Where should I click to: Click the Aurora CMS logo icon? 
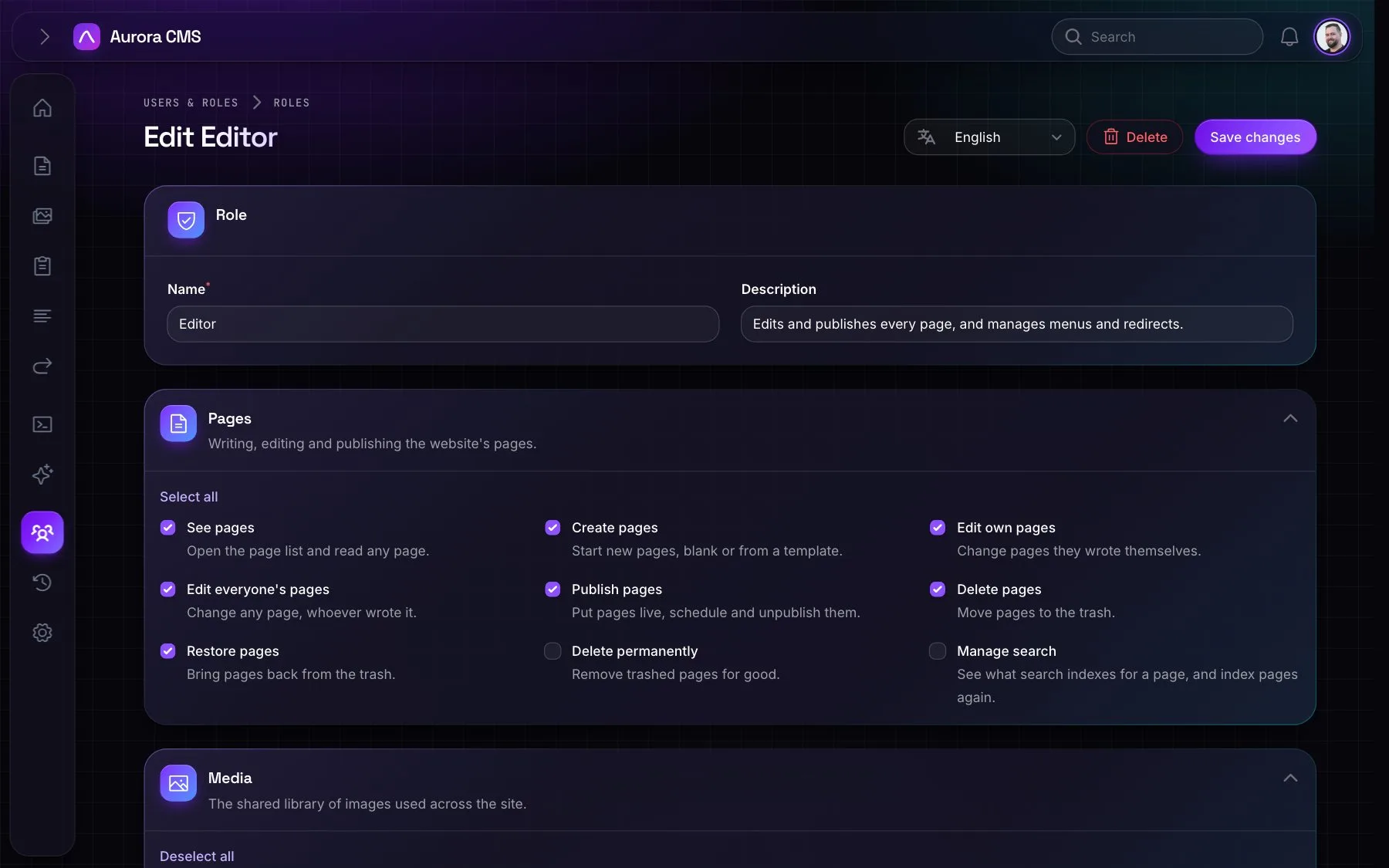coord(86,36)
